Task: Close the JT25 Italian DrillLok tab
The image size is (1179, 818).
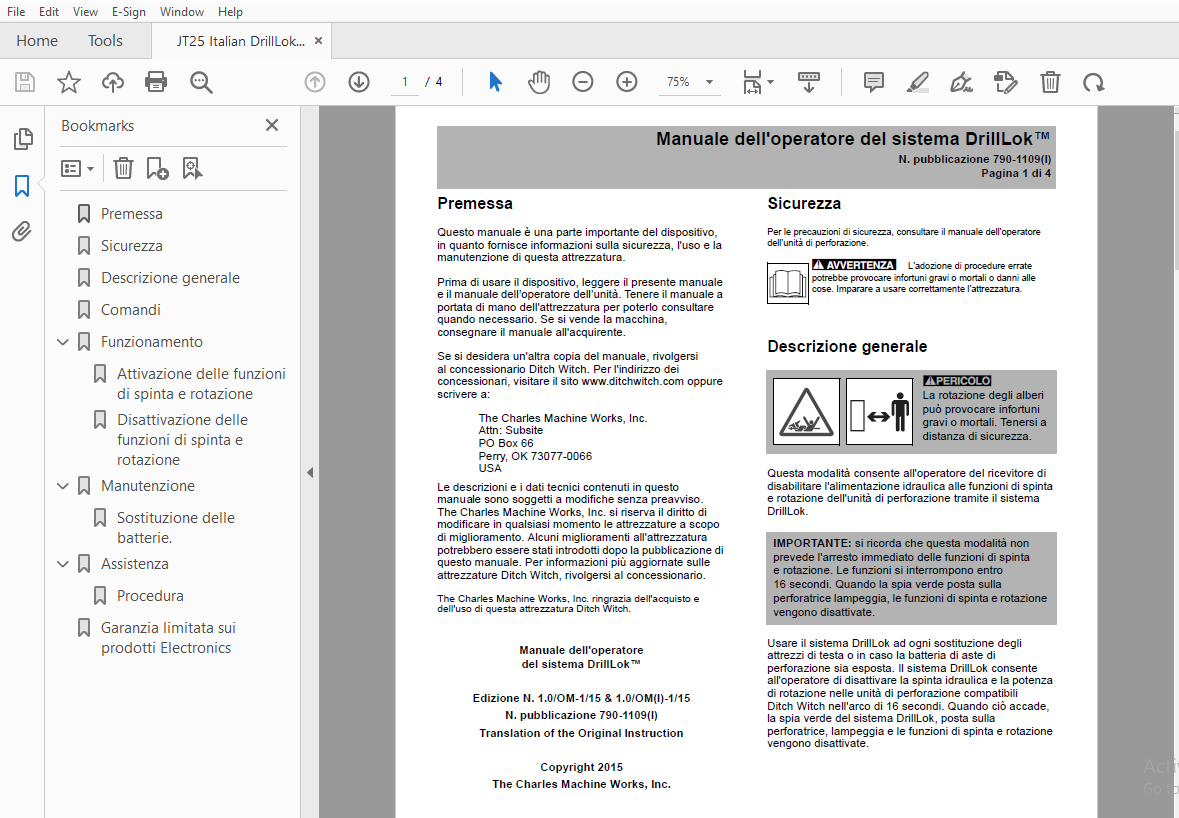Action: [319, 41]
